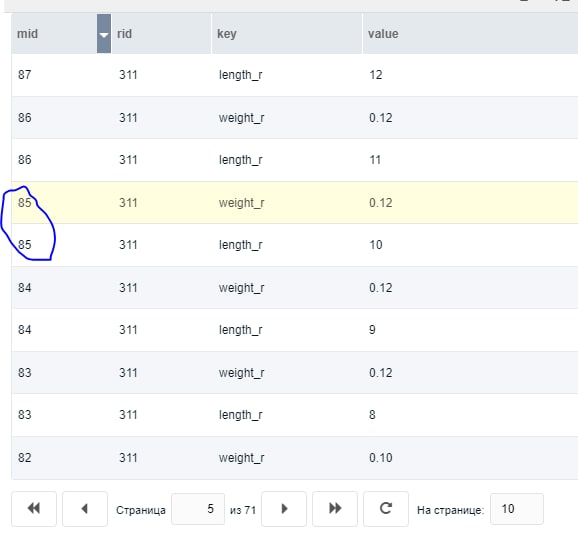The image size is (578, 543).
Task: Select mid cell 87
Action: 25,75
